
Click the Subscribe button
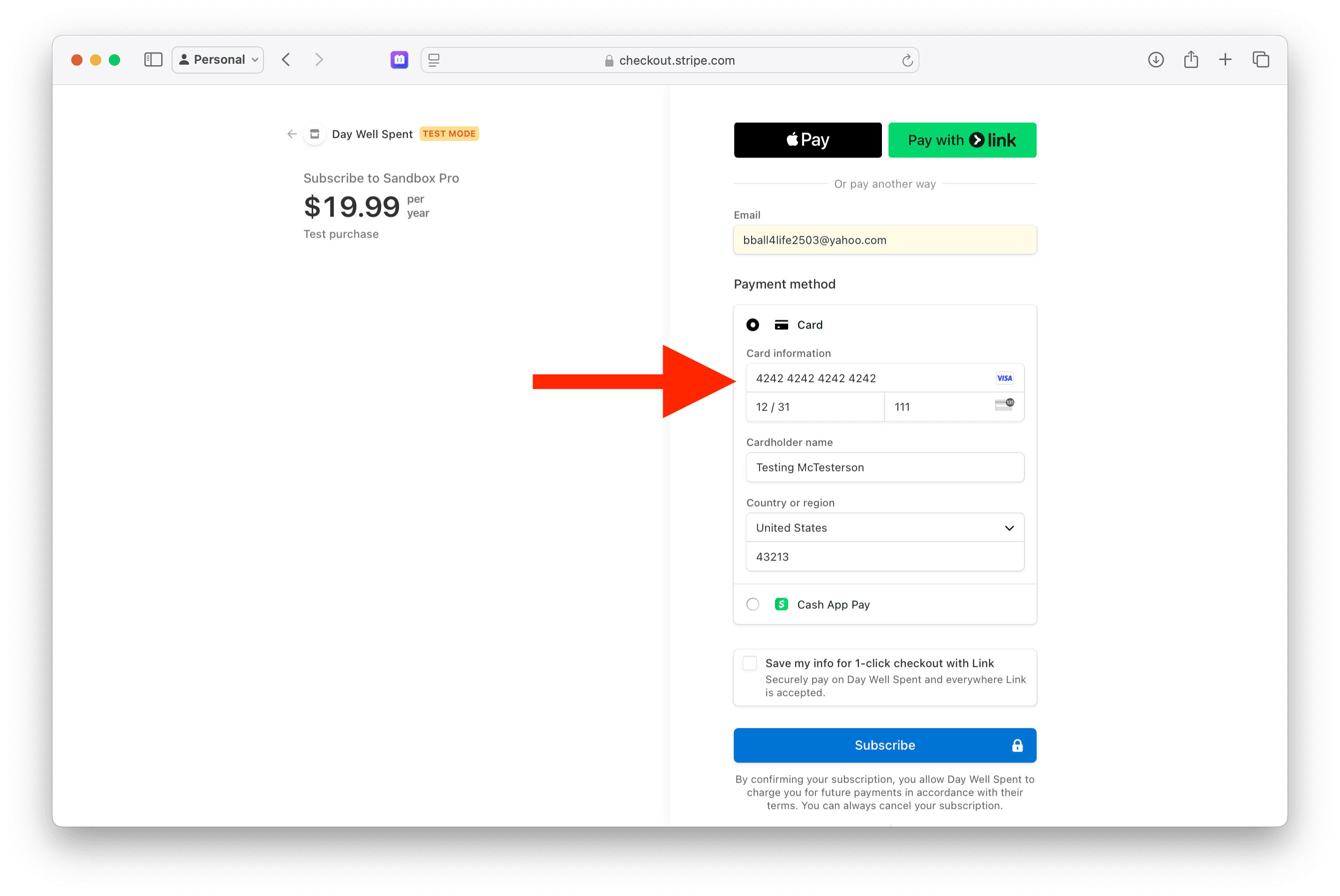point(884,745)
